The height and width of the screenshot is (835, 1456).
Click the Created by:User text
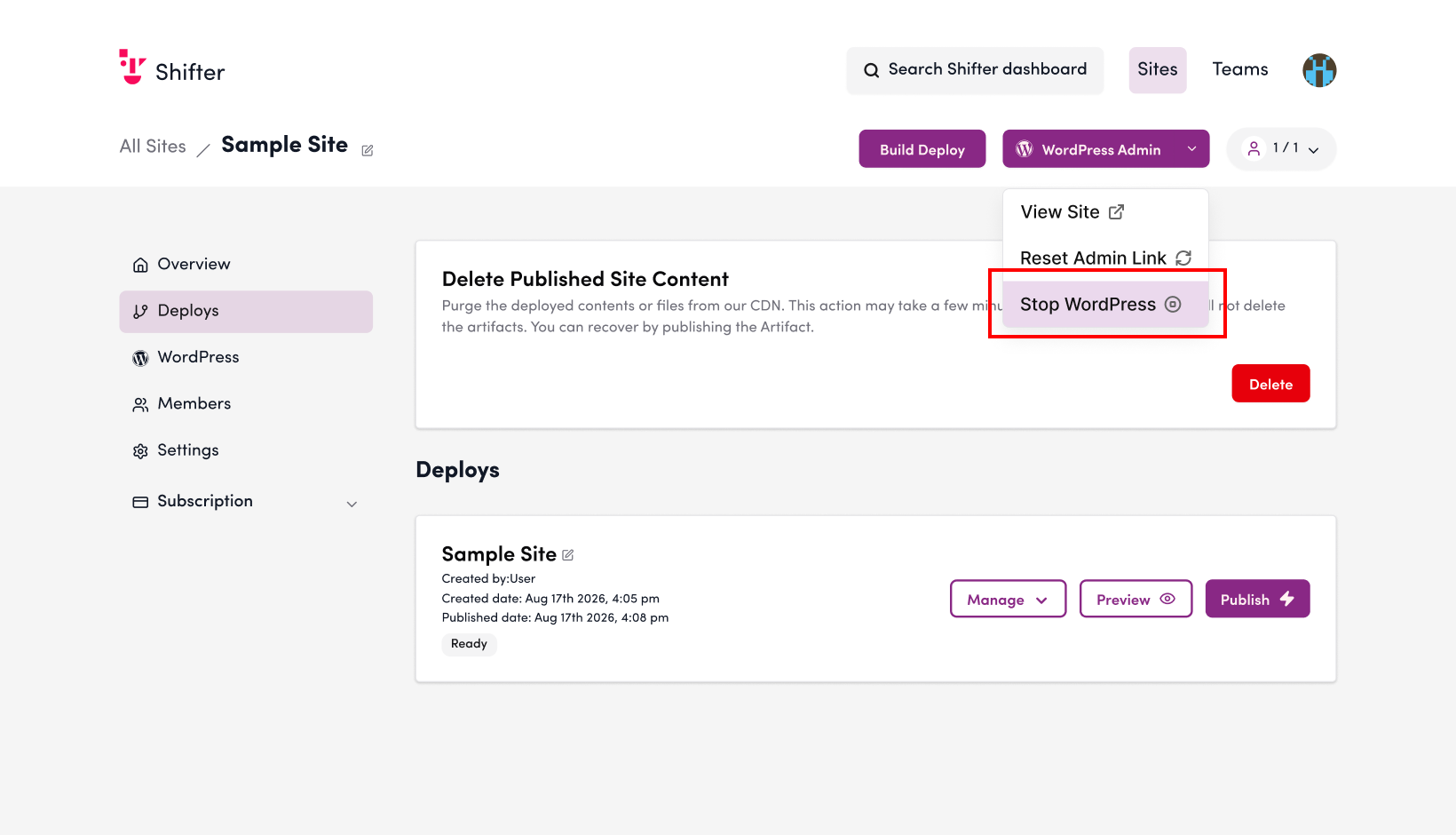tap(488, 578)
